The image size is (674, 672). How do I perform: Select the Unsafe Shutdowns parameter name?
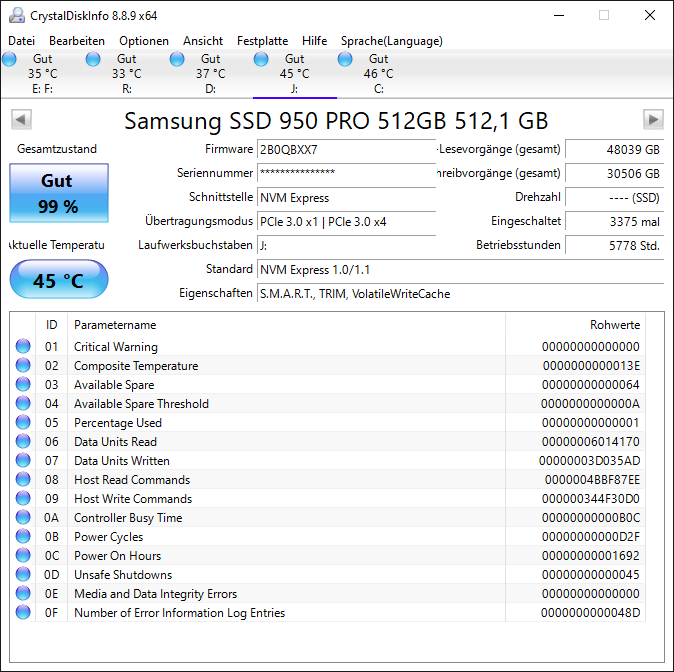tap(123, 574)
